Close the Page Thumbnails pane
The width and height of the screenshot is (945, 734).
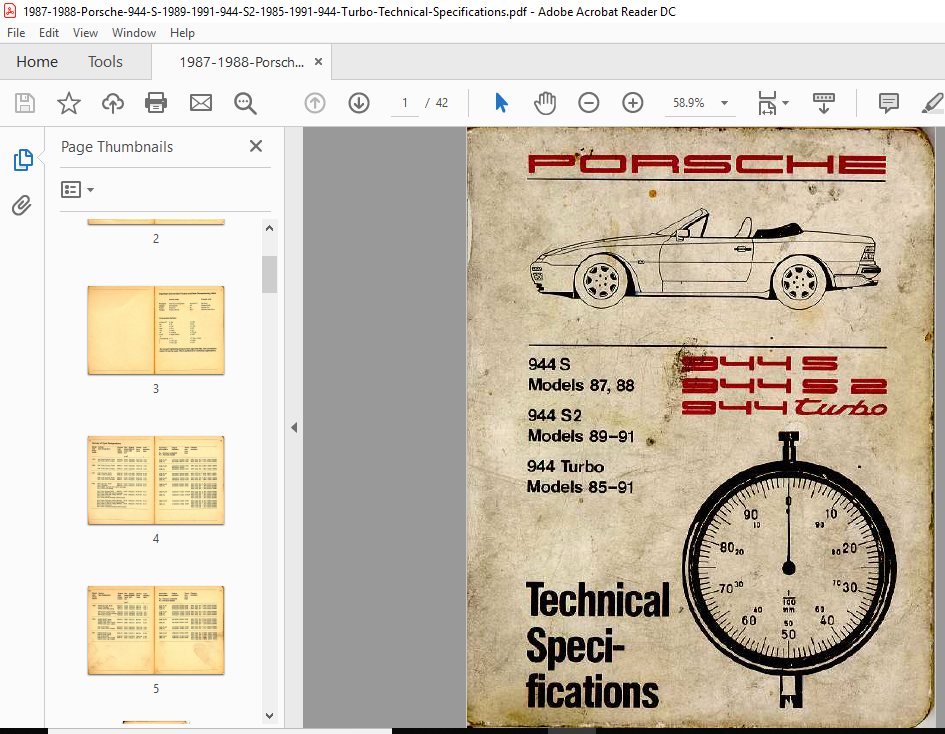point(256,146)
